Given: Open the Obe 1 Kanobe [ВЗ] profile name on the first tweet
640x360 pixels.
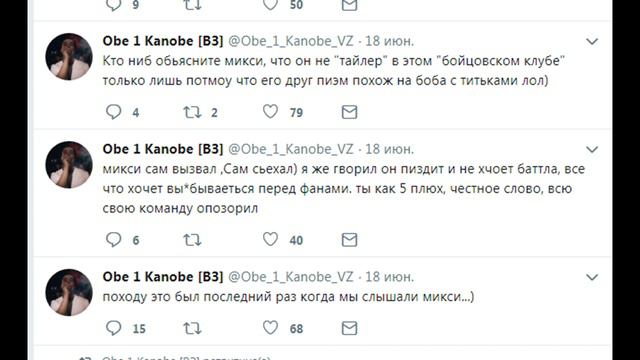Looking at the screenshot, I should click(x=163, y=41).
